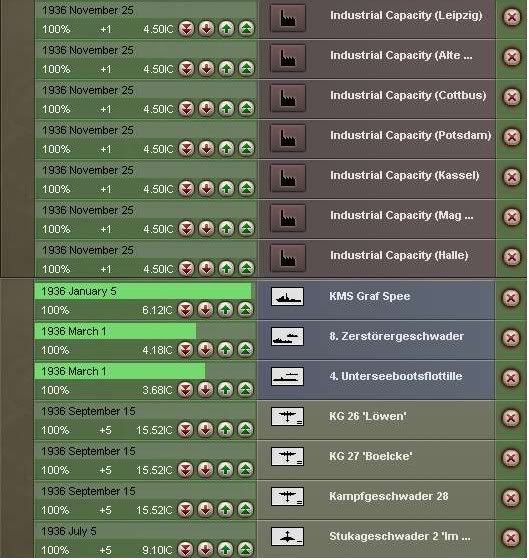Move Industrial Capacity (Cottbus) to queue bottom
The height and width of the screenshot is (560, 529).
click(186, 109)
